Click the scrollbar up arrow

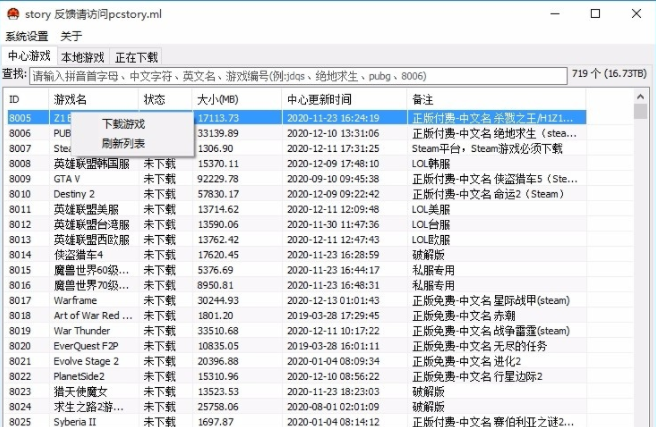(x=640, y=100)
